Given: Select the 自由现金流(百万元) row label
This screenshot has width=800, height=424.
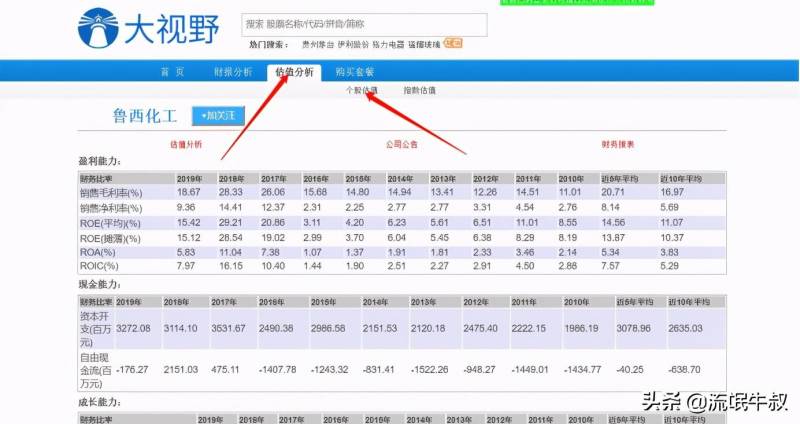Looking at the screenshot, I should 95,370.
